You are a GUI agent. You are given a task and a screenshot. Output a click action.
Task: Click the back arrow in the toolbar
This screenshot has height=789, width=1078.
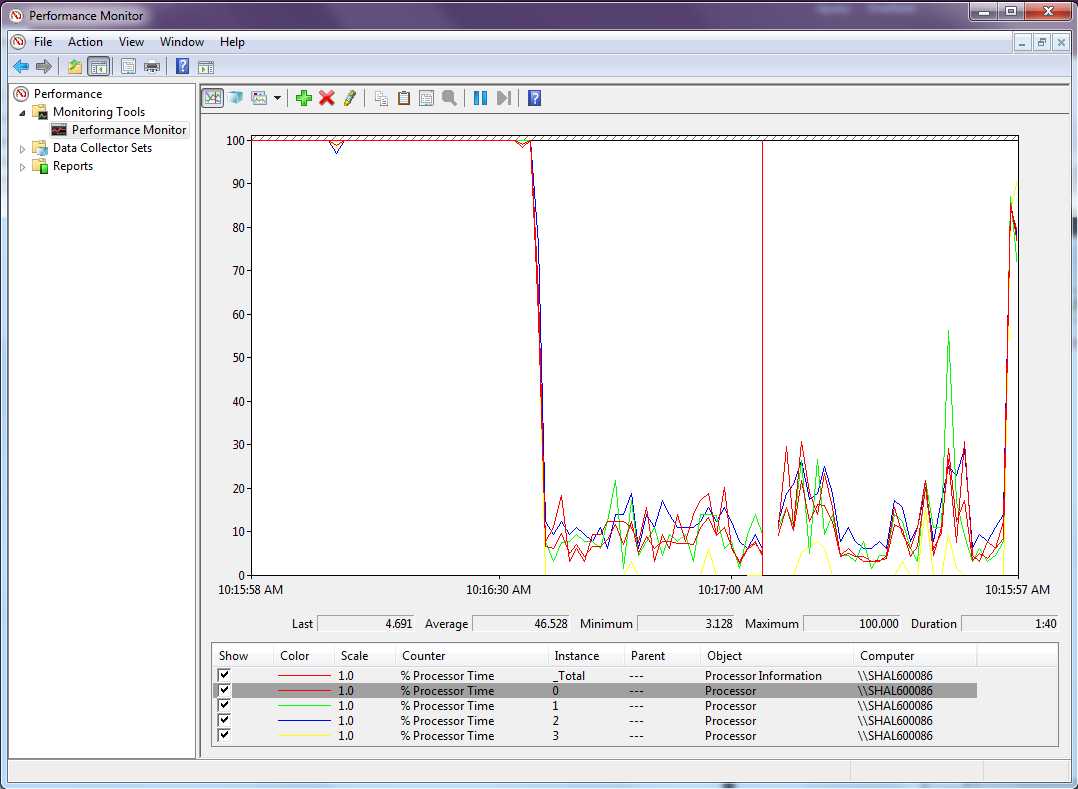coord(20,67)
